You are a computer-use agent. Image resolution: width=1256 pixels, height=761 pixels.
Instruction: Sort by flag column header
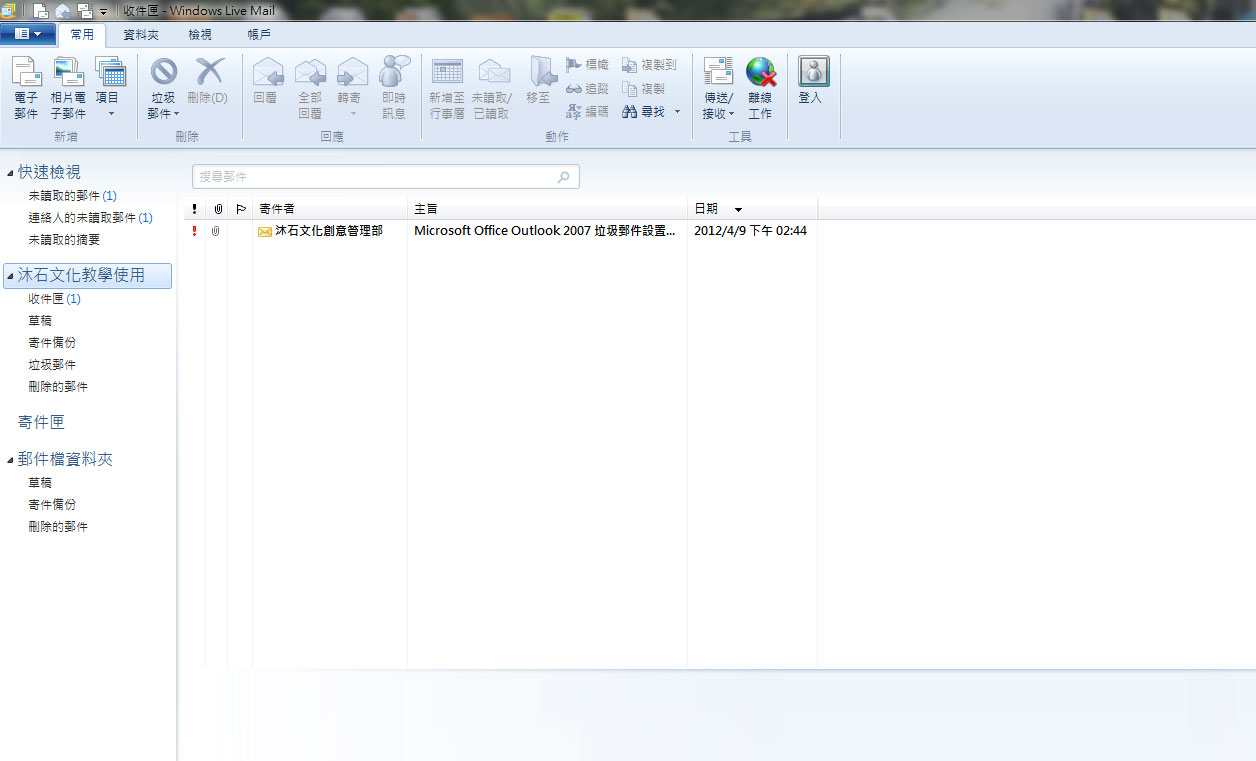pos(240,209)
